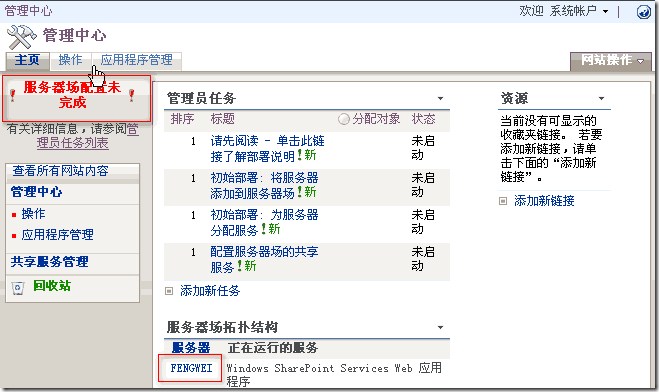Switch to the 操作 tab

coord(70,60)
